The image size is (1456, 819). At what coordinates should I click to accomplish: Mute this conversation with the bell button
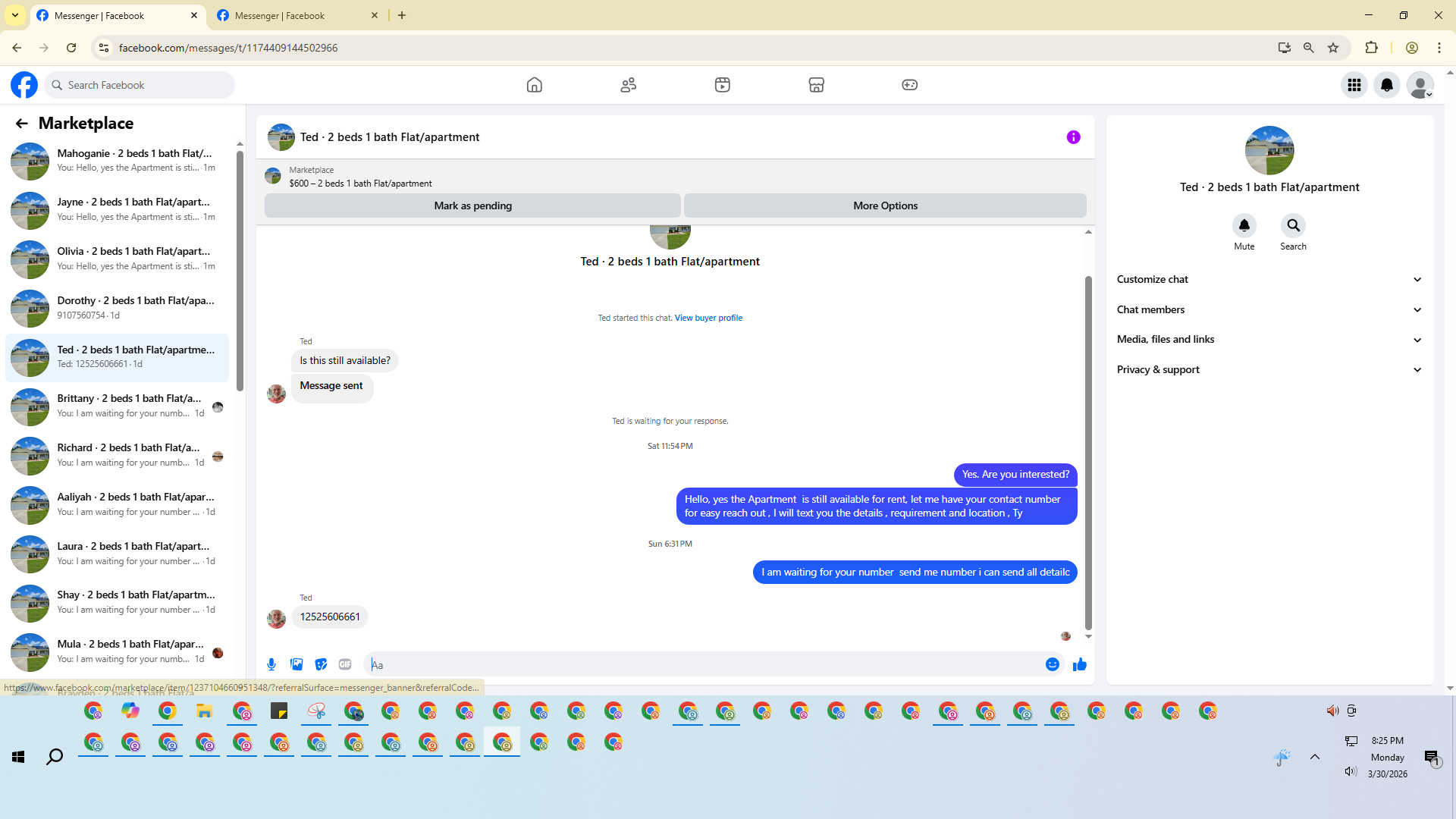[1244, 226]
